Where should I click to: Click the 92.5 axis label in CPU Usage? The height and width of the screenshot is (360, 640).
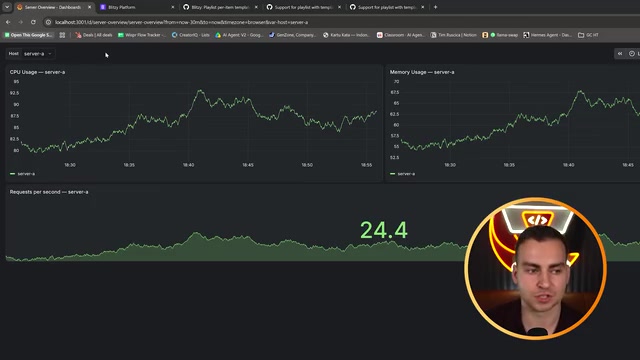click(x=14, y=93)
